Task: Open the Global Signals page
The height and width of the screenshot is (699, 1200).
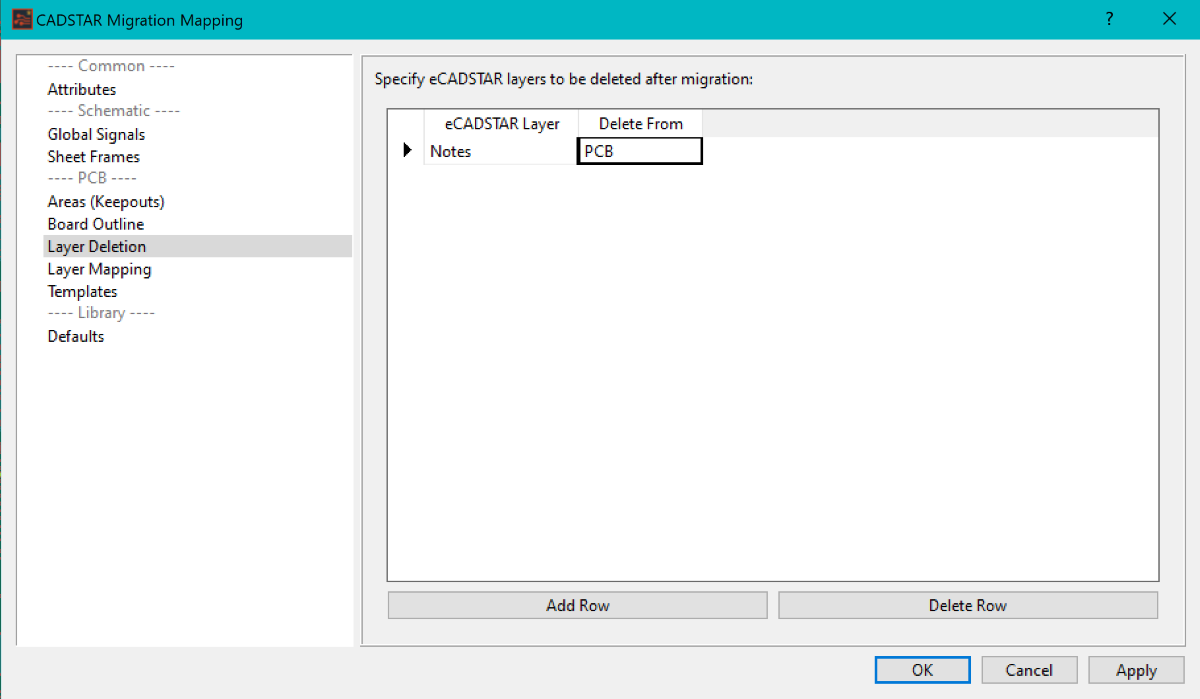Action: pos(96,134)
